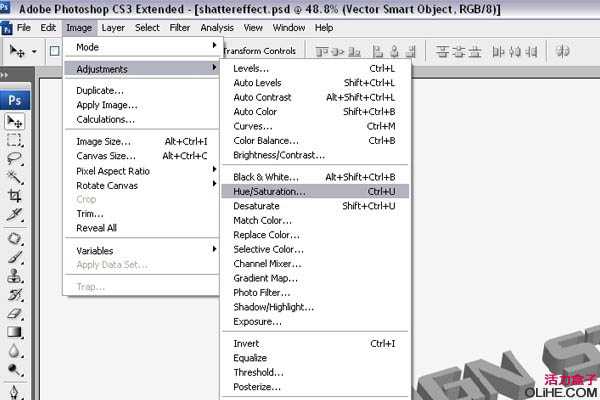Screen dimensions: 600x400
Task: Select the Lasso tool
Action: pyautogui.click(x=14, y=158)
